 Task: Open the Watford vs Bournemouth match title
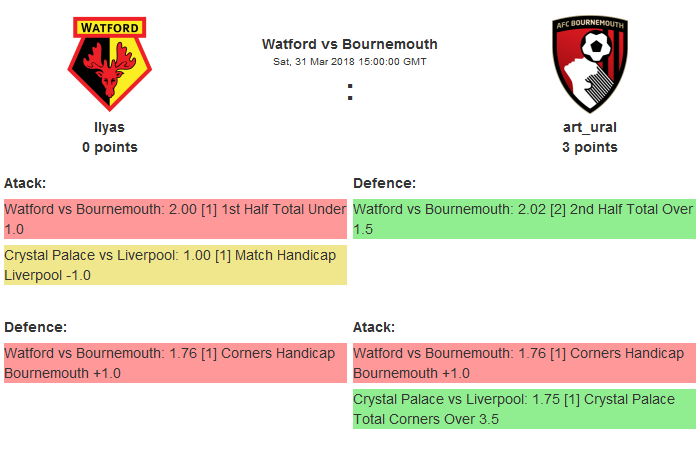click(349, 44)
